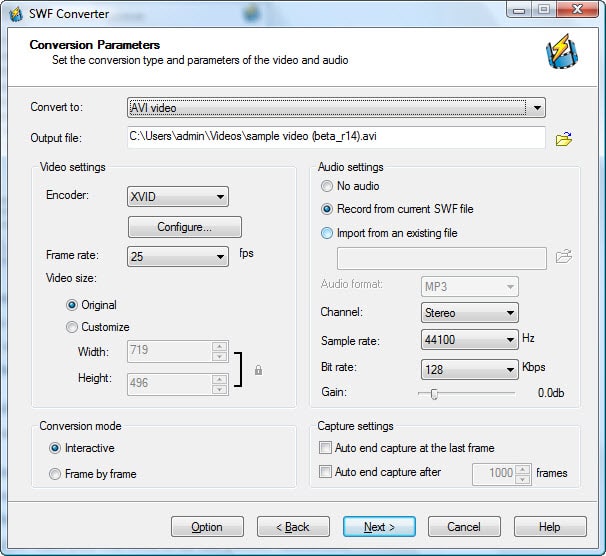This screenshot has width=606, height=556.
Task: Click the Output file path field
Action: tap(336, 137)
